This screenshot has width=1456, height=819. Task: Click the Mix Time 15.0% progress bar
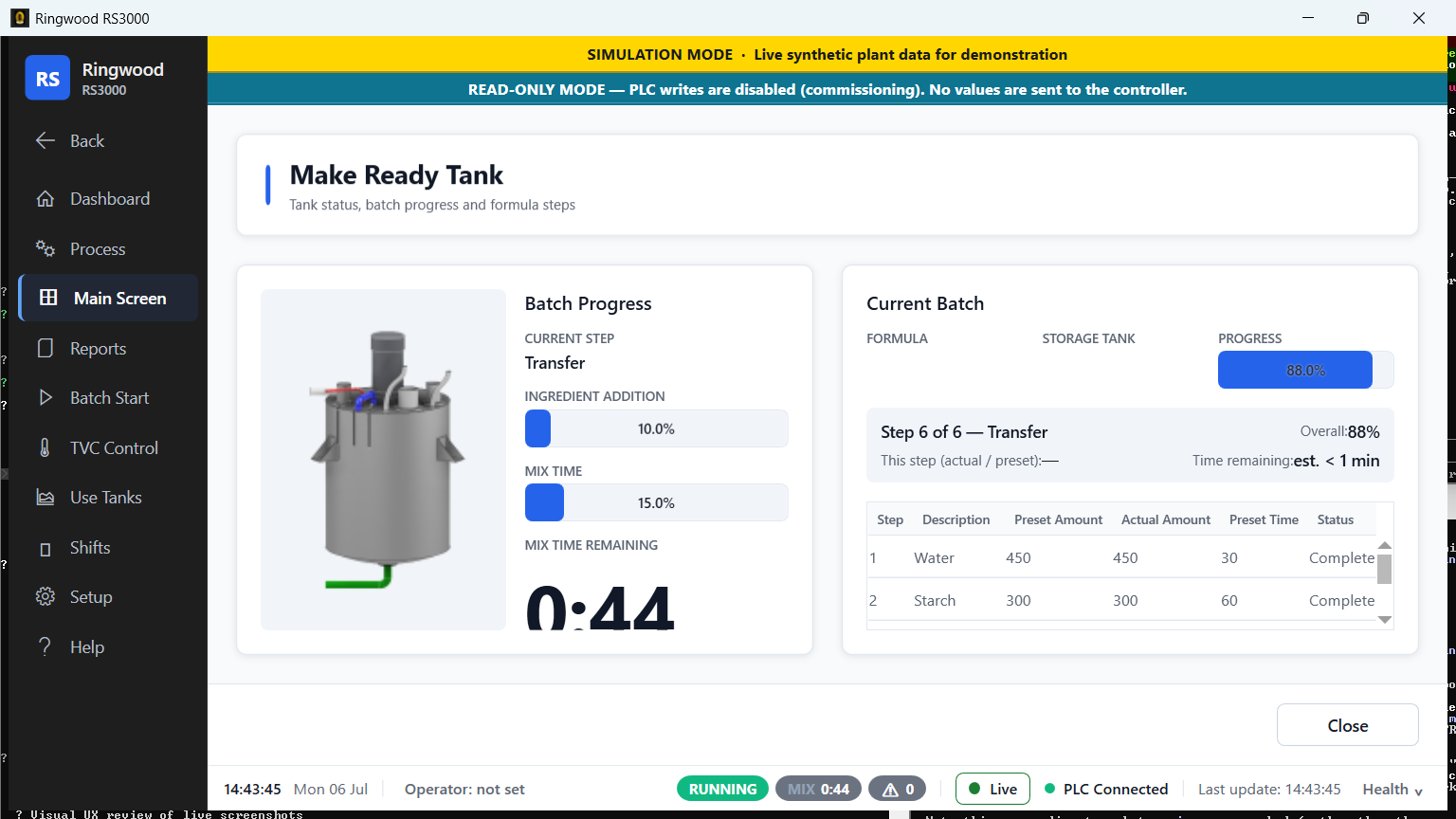point(656,502)
